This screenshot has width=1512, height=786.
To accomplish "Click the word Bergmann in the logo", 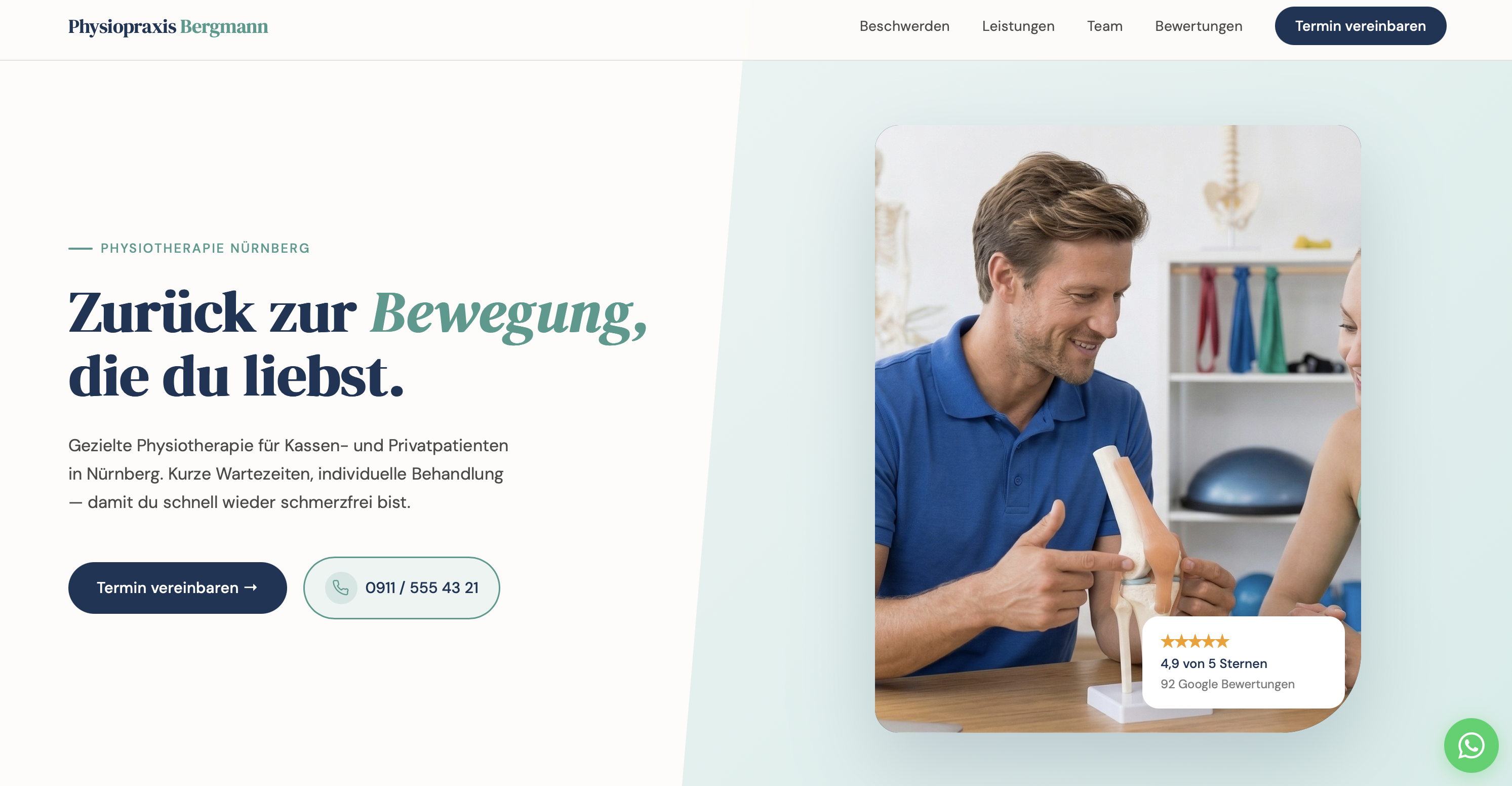I will [224, 26].
